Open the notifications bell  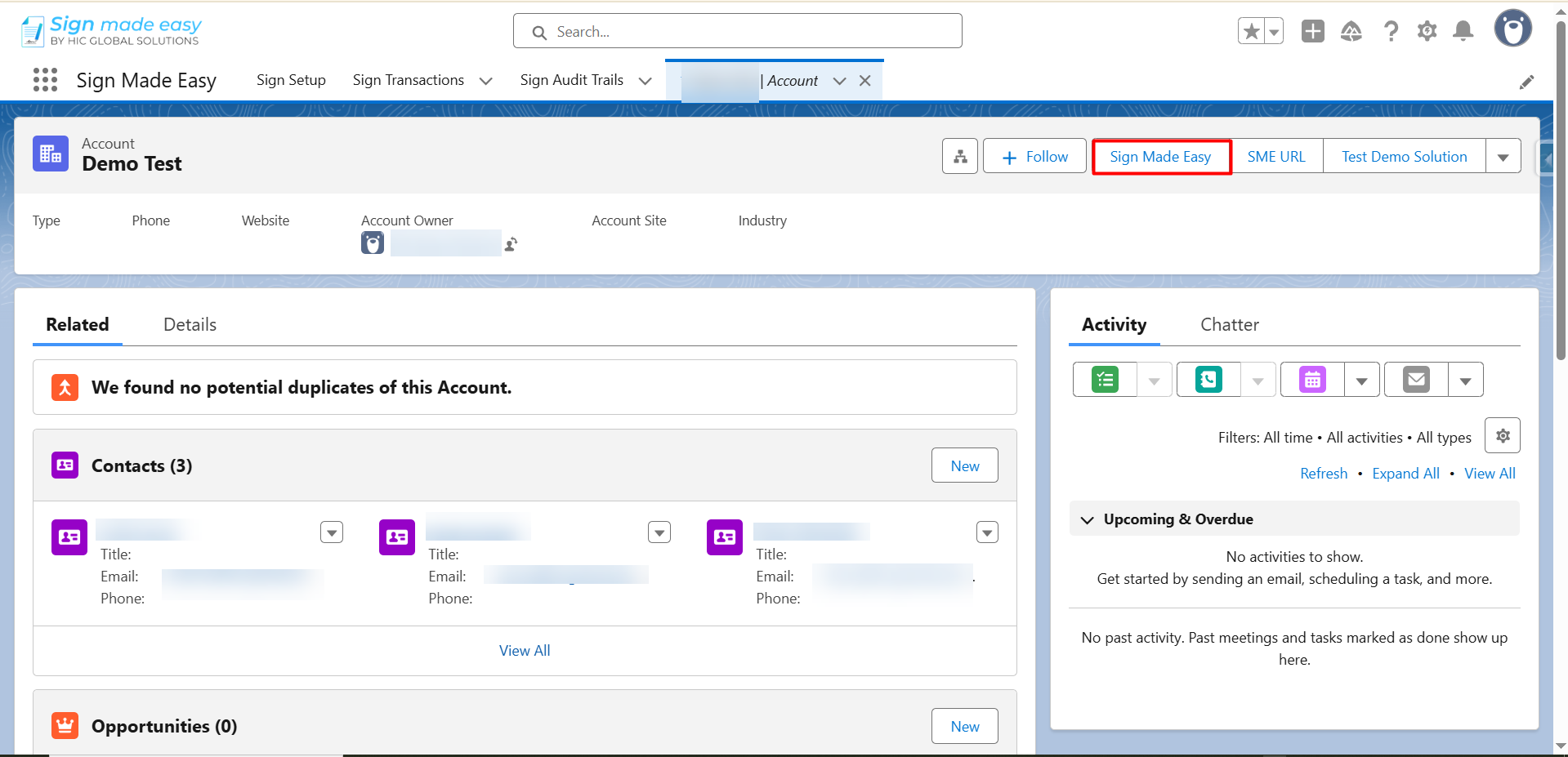tap(1463, 31)
